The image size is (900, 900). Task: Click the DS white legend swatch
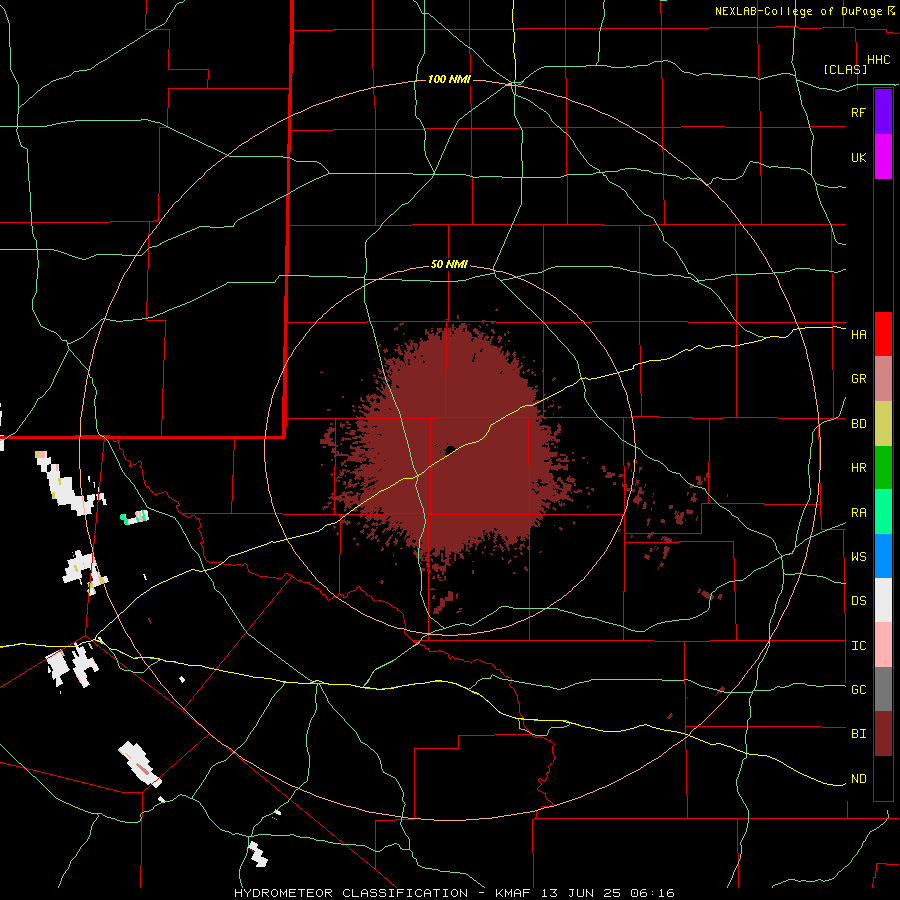[x=883, y=600]
